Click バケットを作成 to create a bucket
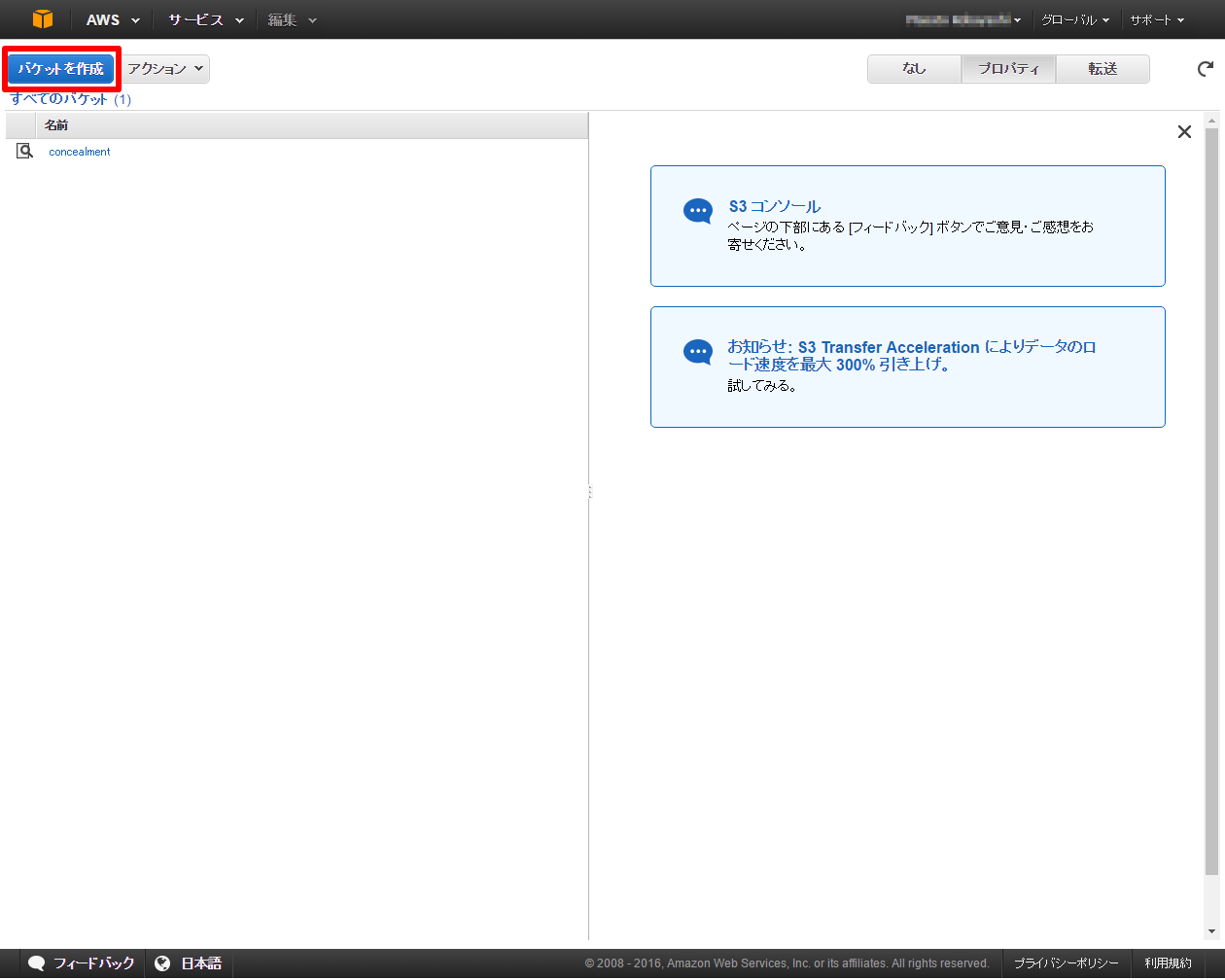 pyautogui.click(x=61, y=69)
